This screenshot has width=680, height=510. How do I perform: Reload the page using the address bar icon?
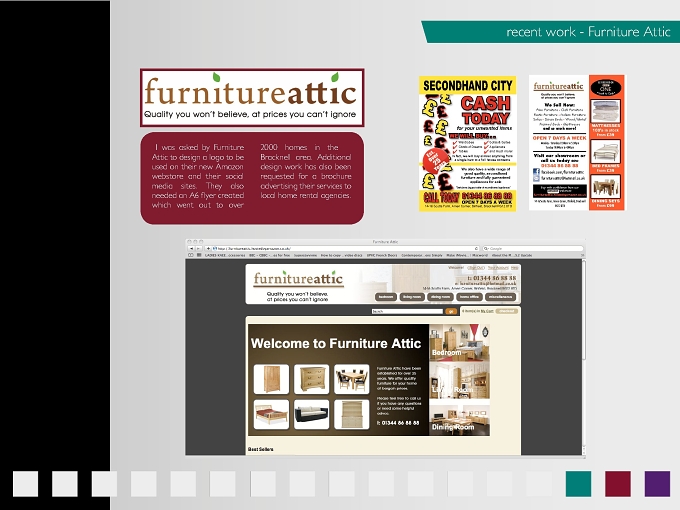tap(476, 248)
